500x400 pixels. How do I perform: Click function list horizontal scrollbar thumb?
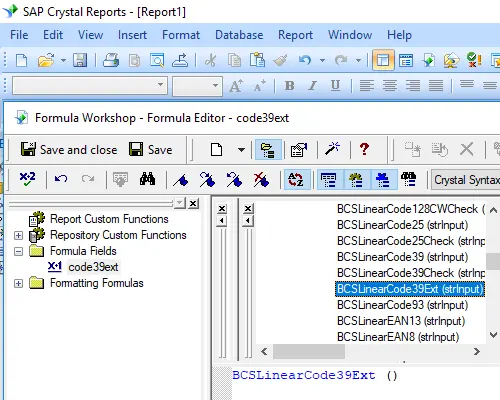pyautogui.click(x=309, y=352)
